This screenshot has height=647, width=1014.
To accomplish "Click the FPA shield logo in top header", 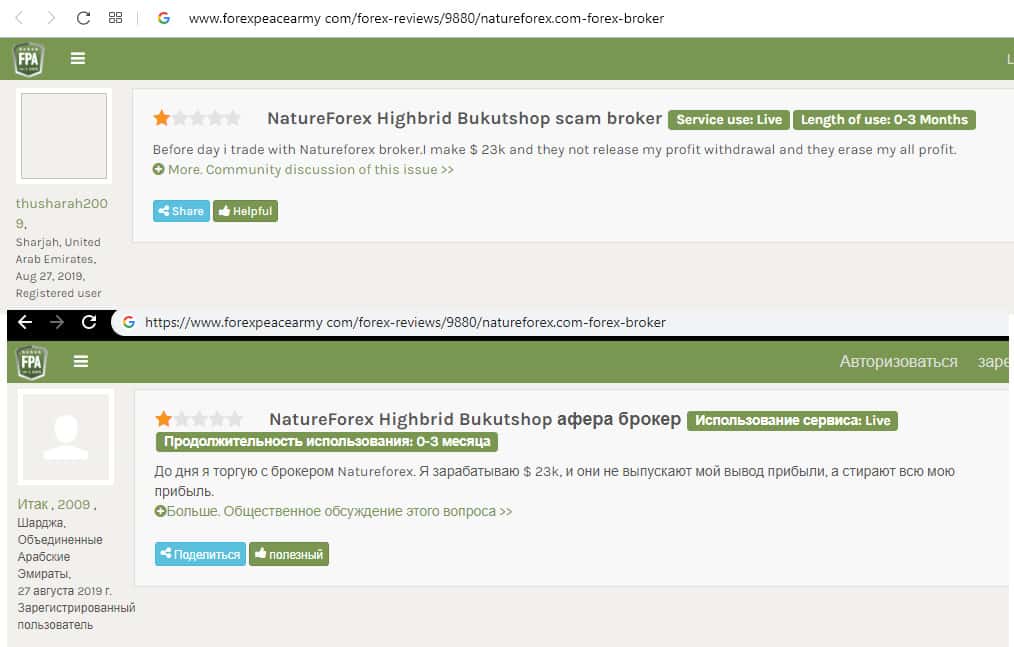I will [28, 59].
